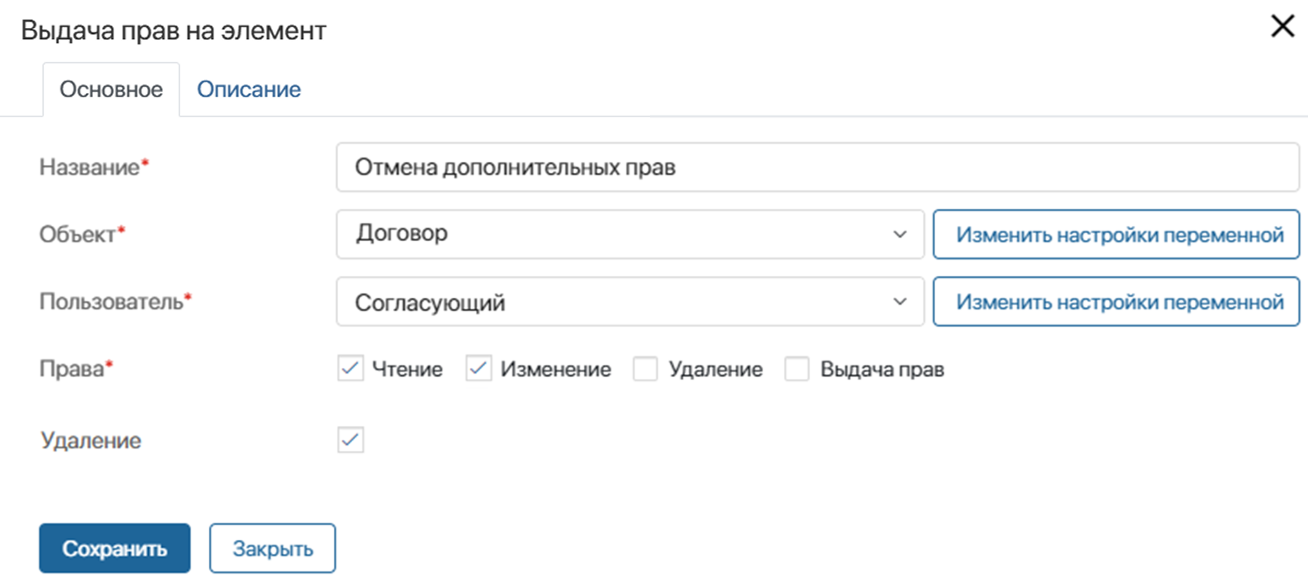Click the Сохранить button

tap(115, 549)
